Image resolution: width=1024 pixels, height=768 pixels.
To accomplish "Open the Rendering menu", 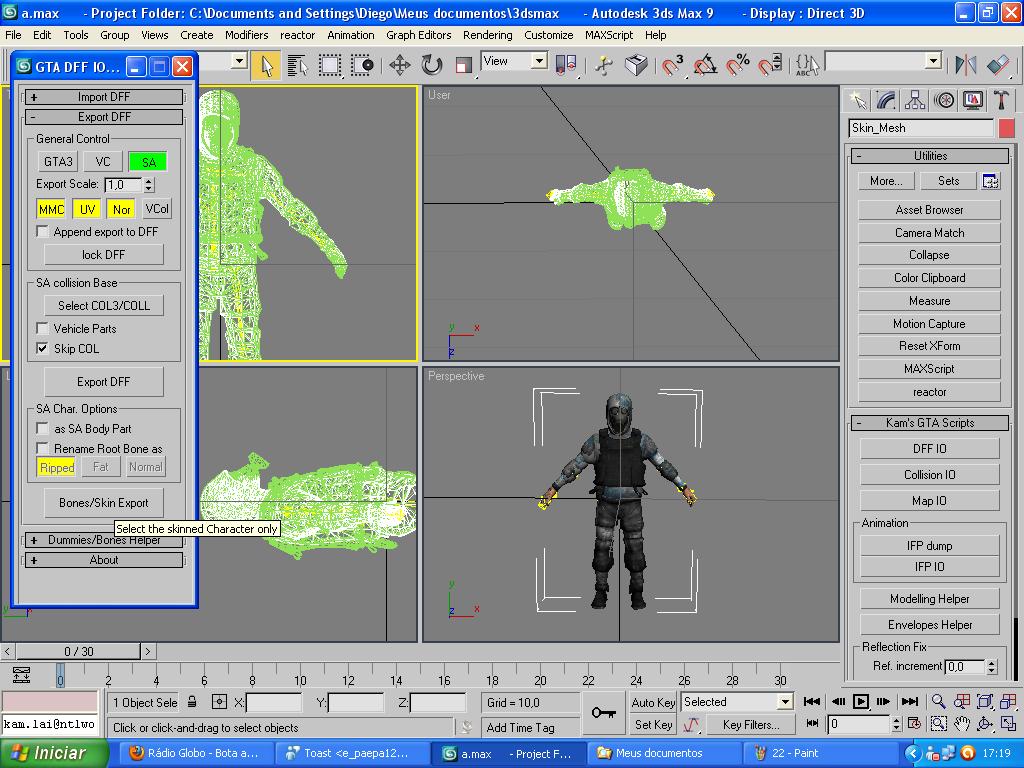I will coord(487,34).
